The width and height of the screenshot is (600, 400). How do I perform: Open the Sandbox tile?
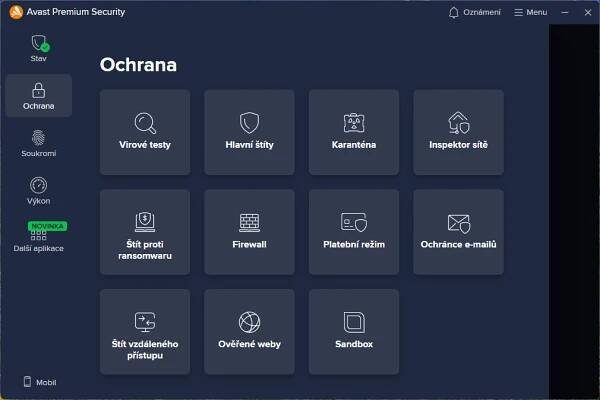click(354, 331)
